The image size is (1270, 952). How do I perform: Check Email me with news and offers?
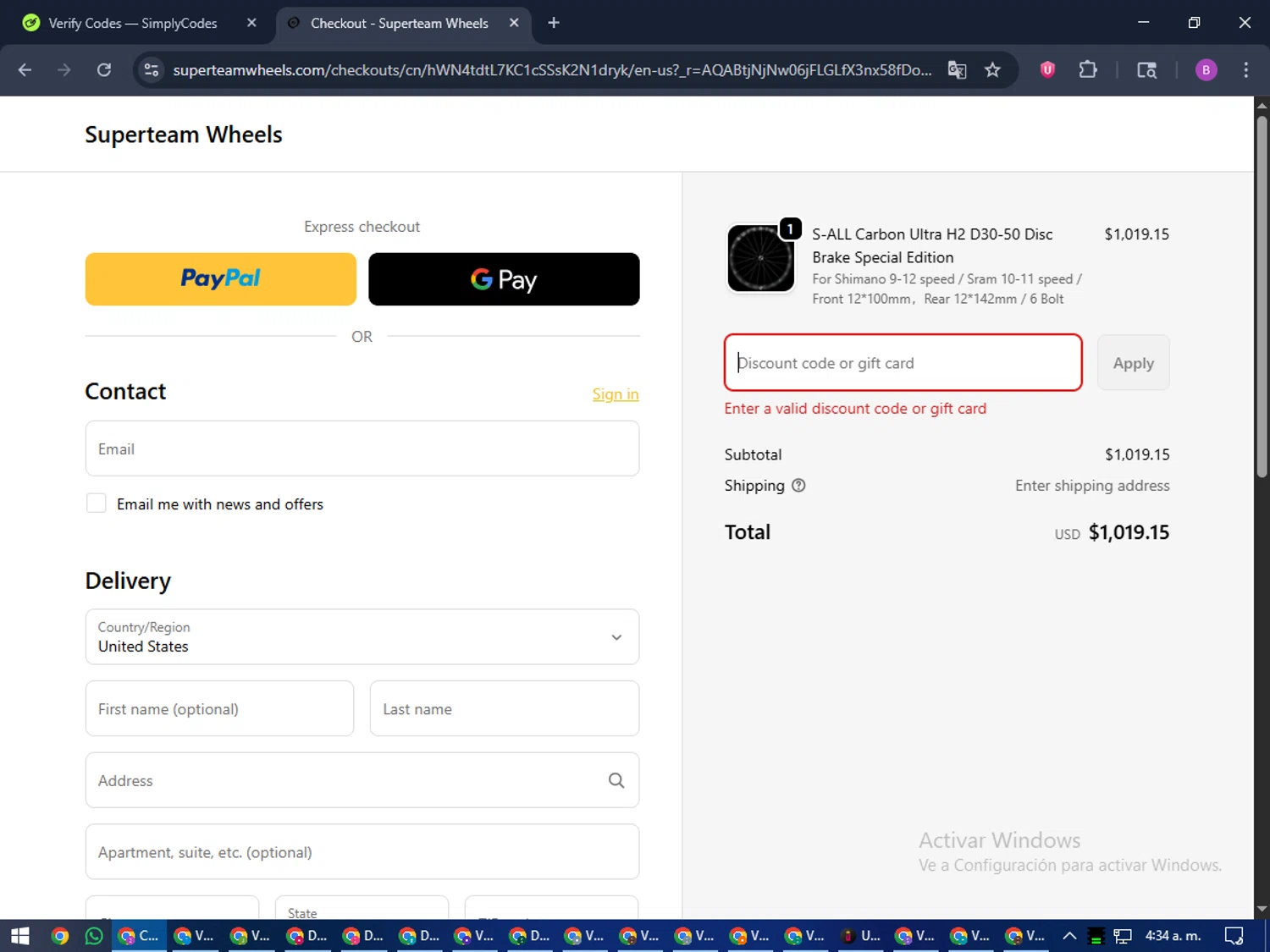click(97, 504)
